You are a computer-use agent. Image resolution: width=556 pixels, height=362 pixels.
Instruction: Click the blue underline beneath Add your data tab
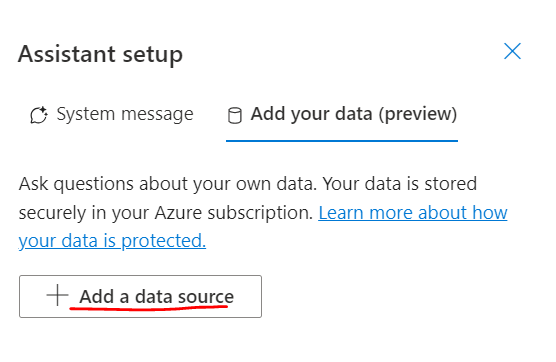click(x=342, y=141)
